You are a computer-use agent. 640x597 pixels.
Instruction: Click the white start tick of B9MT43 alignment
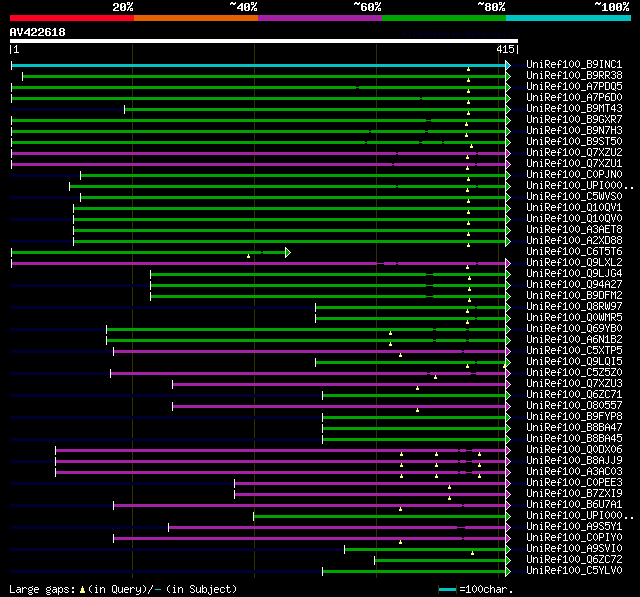click(124, 109)
